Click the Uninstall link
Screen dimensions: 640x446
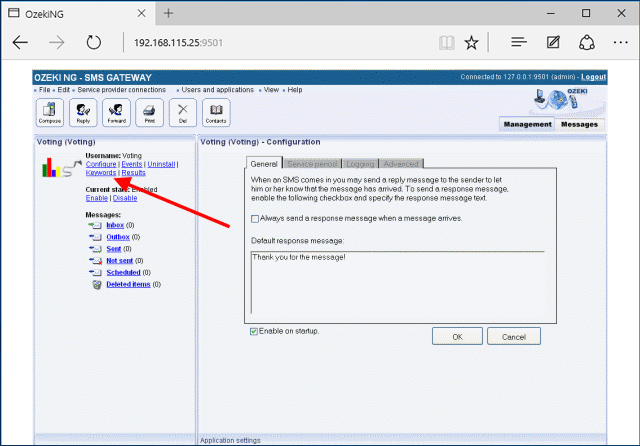coord(161,164)
